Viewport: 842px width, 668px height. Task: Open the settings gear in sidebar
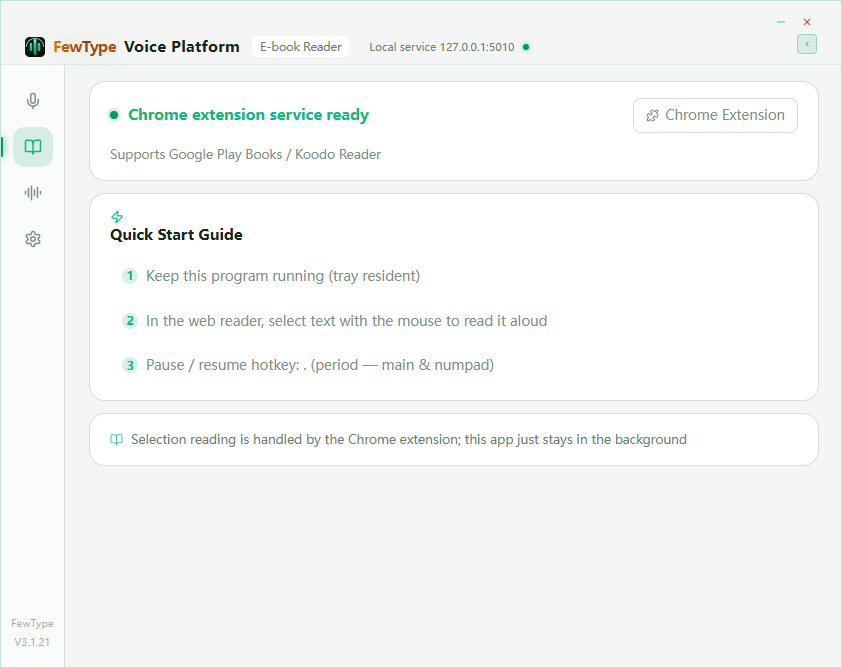tap(33, 239)
